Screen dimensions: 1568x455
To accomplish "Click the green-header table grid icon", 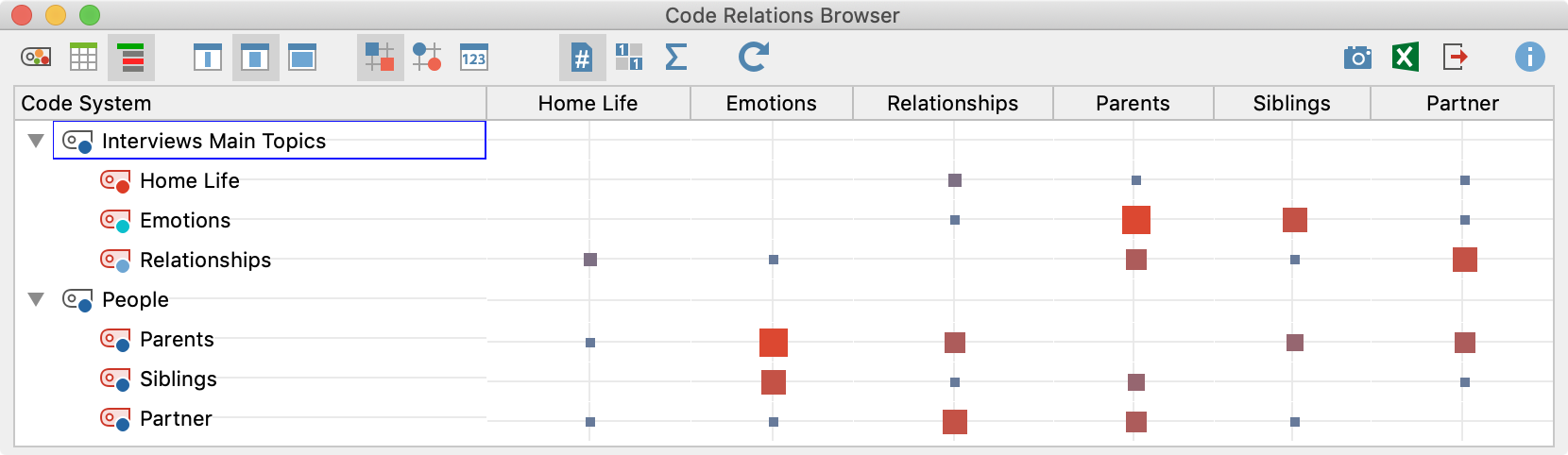I will tap(83, 58).
